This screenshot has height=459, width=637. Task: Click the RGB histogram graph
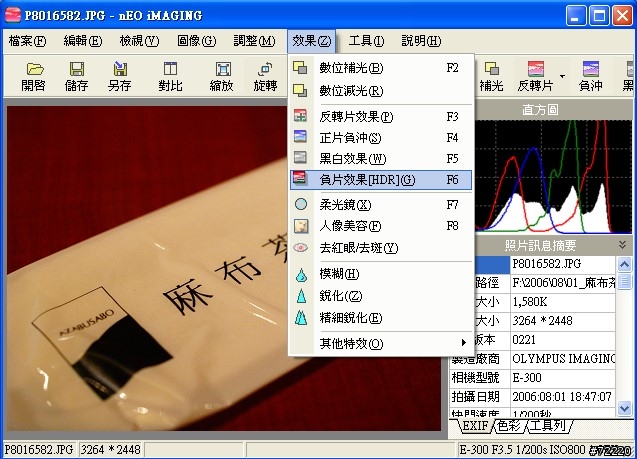[553, 176]
